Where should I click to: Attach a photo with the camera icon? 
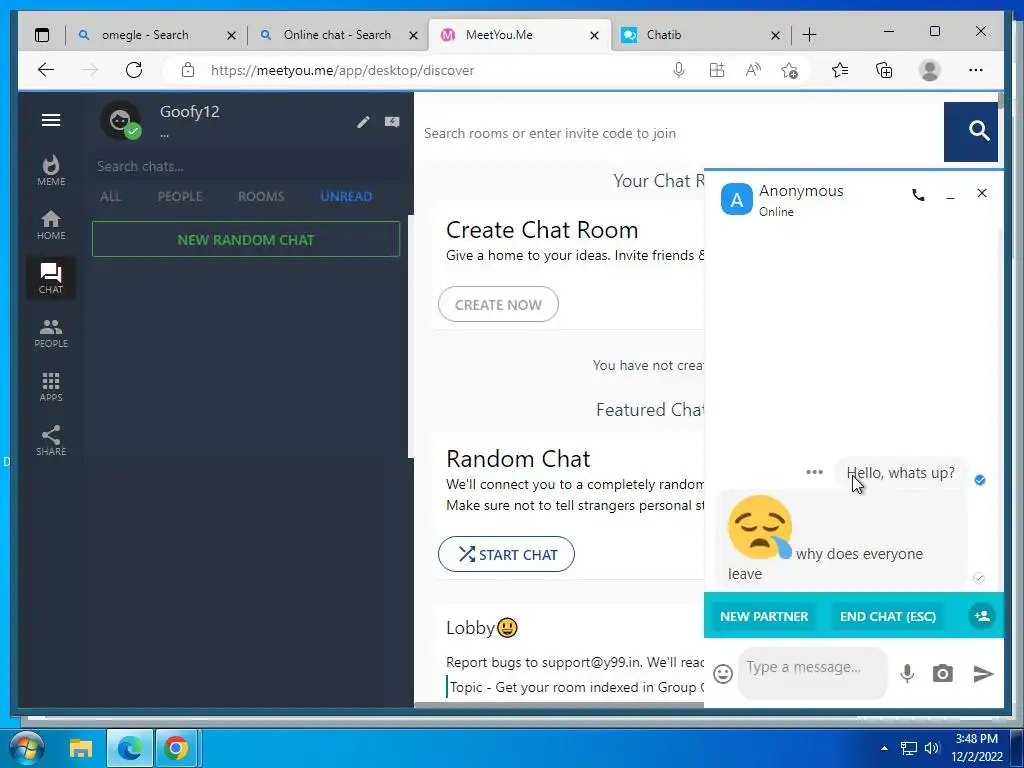click(942, 673)
